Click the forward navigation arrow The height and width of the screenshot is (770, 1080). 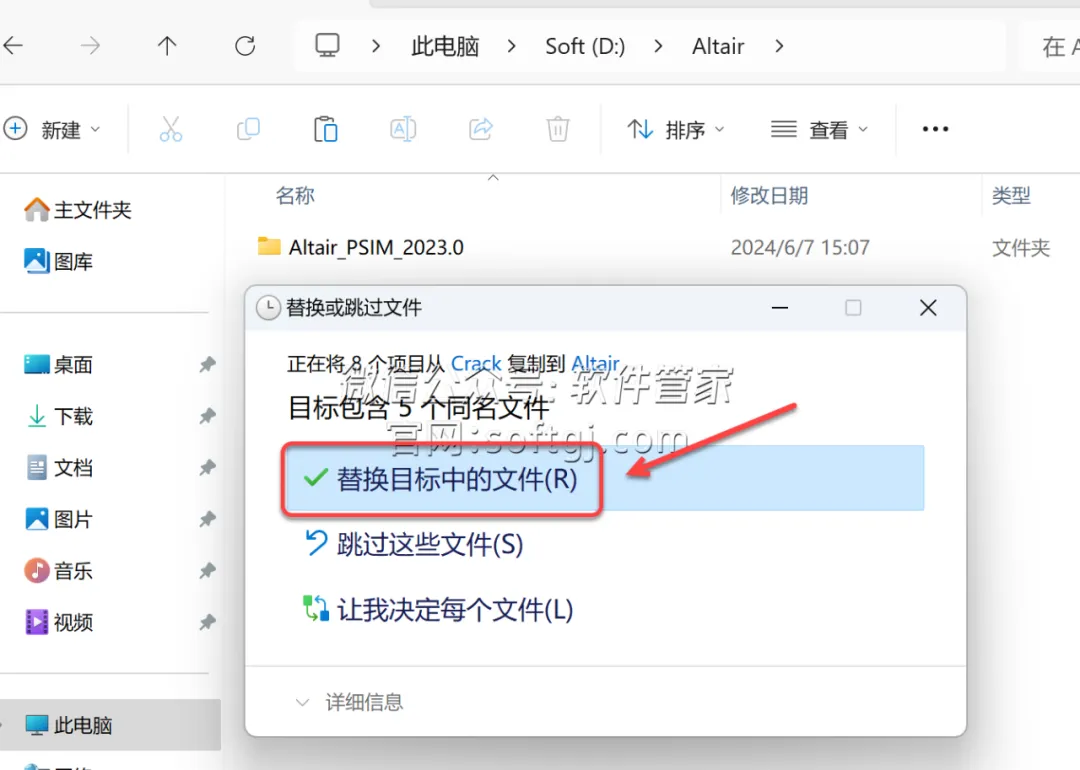[90, 46]
